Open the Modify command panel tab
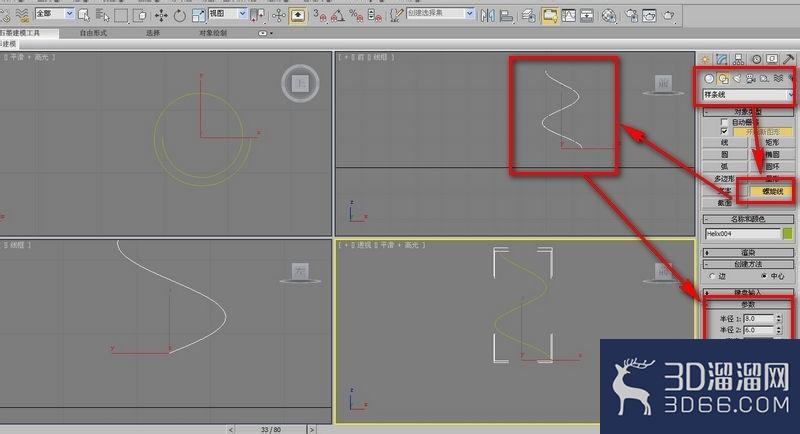The height and width of the screenshot is (434, 800). tap(721, 60)
